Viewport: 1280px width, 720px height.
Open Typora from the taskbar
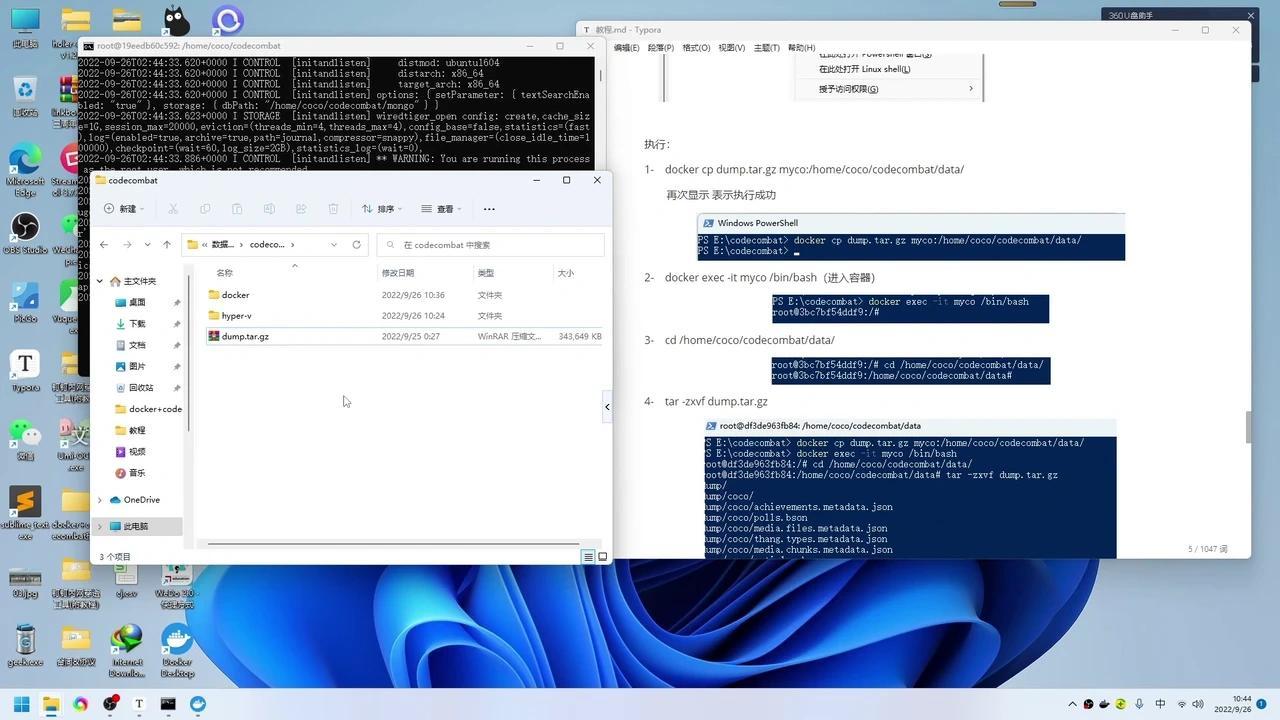[138, 703]
